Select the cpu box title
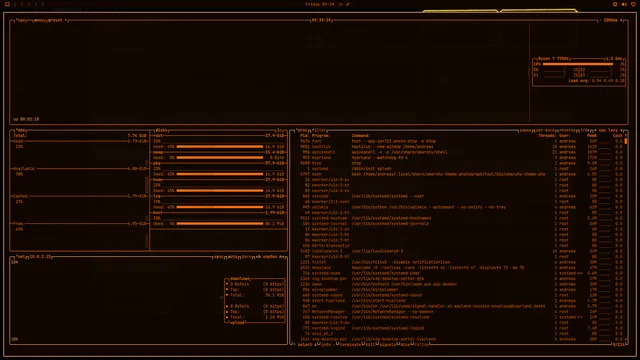640x360 pixels. (20, 20)
